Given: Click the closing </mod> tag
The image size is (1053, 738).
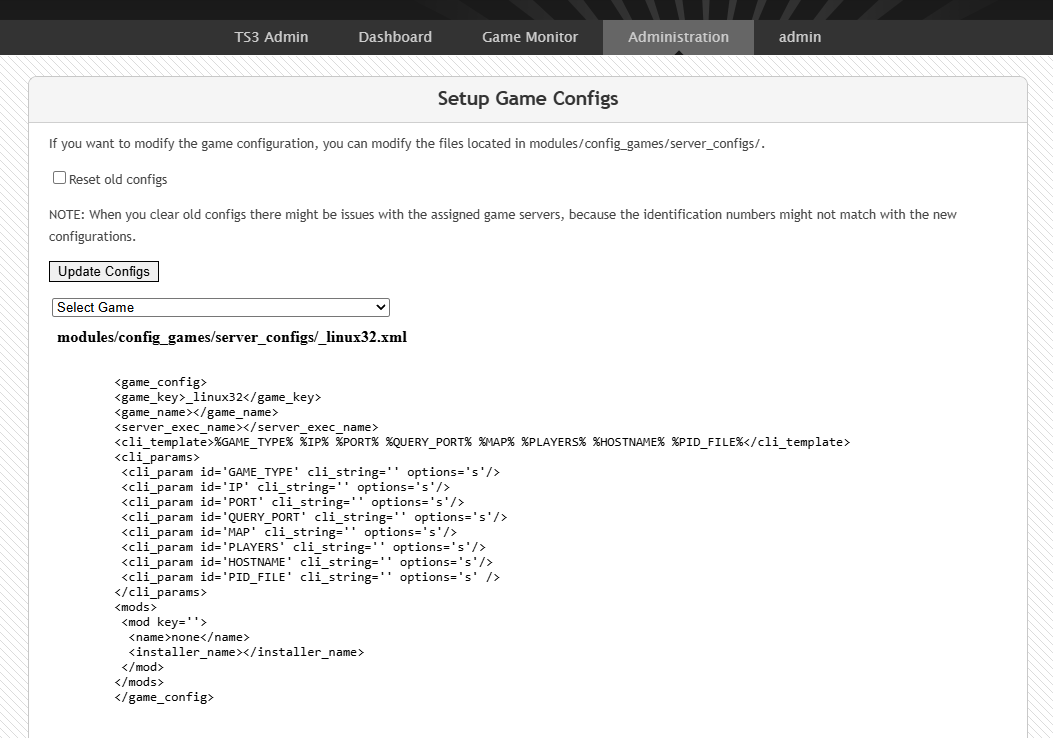Looking at the screenshot, I should [x=142, y=667].
